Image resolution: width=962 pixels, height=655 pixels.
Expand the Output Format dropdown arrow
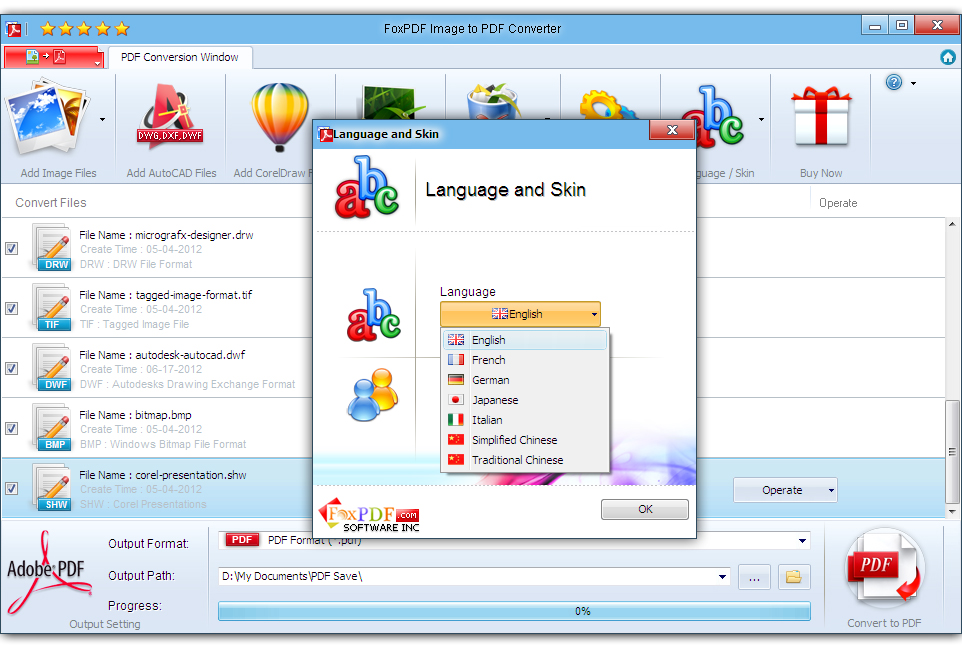pos(802,540)
